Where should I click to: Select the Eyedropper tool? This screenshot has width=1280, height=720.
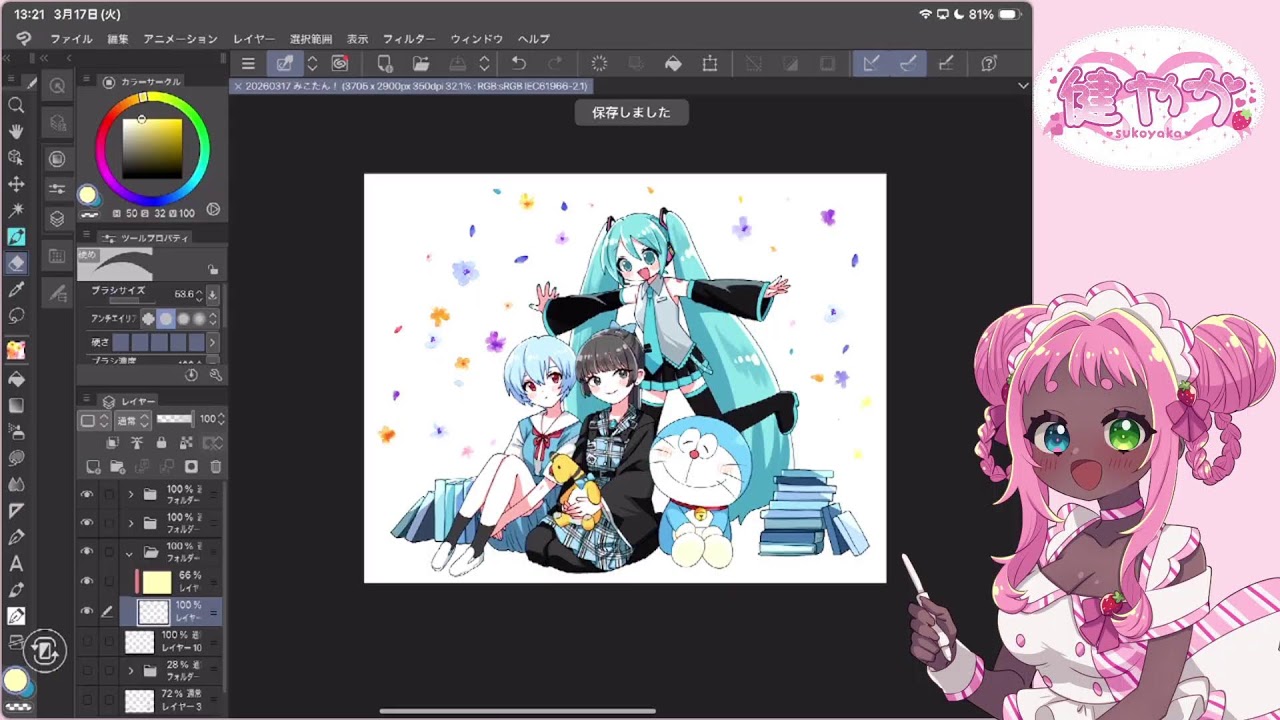(16, 289)
